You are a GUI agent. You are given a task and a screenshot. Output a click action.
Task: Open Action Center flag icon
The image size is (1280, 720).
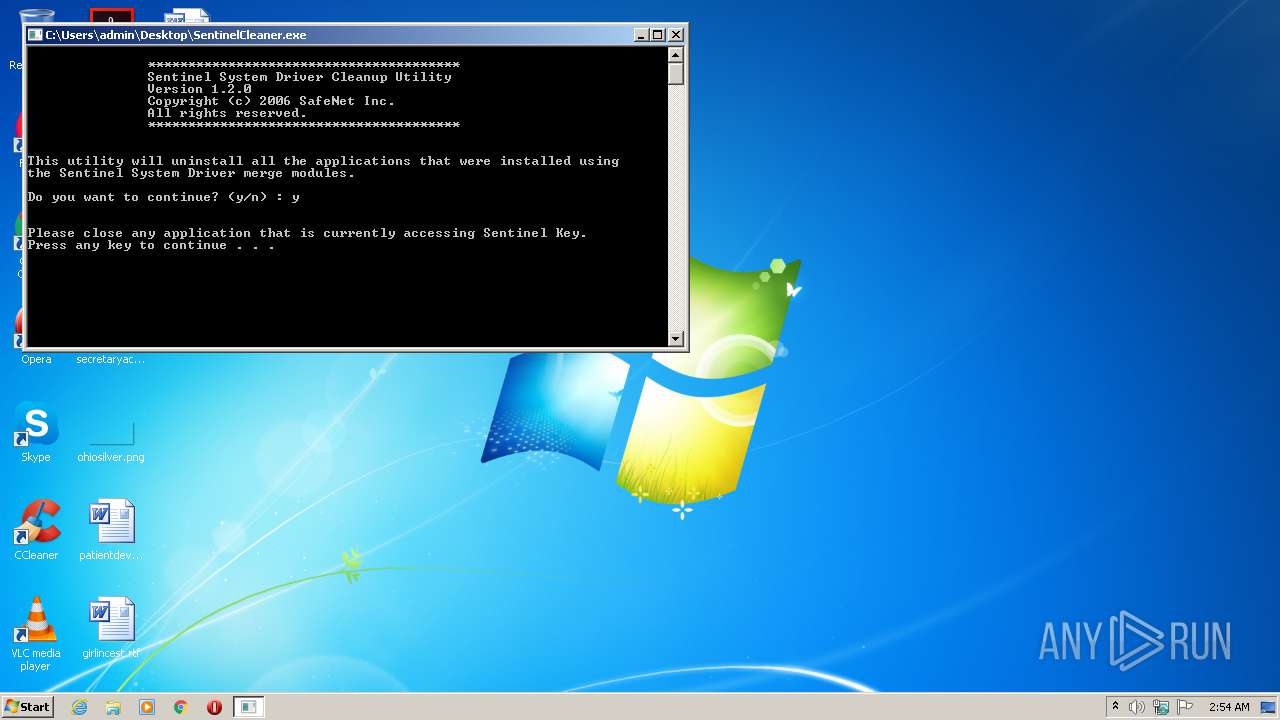click(1185, 707)
